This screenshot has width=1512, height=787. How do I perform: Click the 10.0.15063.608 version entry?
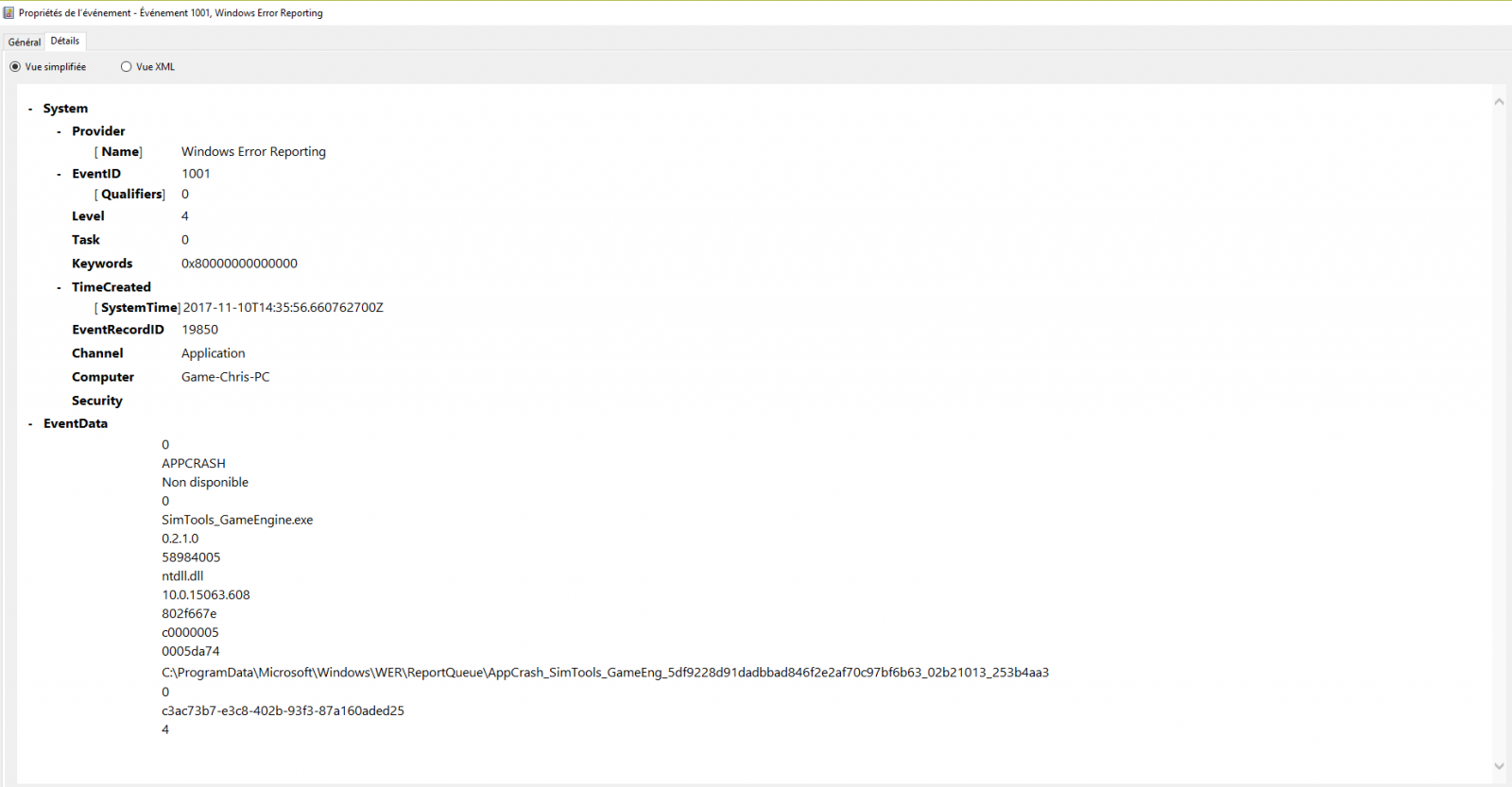click(206, 595)
